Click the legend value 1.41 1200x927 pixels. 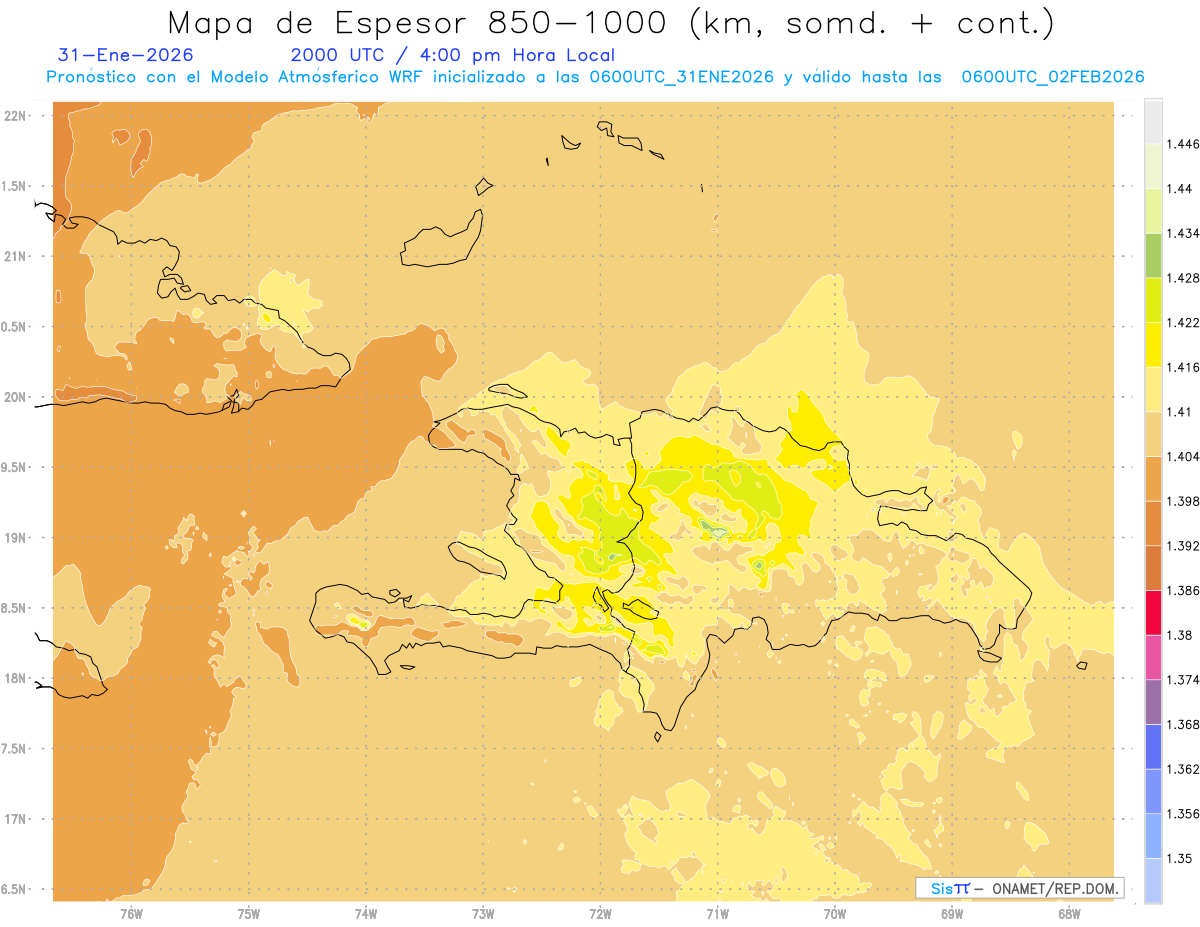1181,412
